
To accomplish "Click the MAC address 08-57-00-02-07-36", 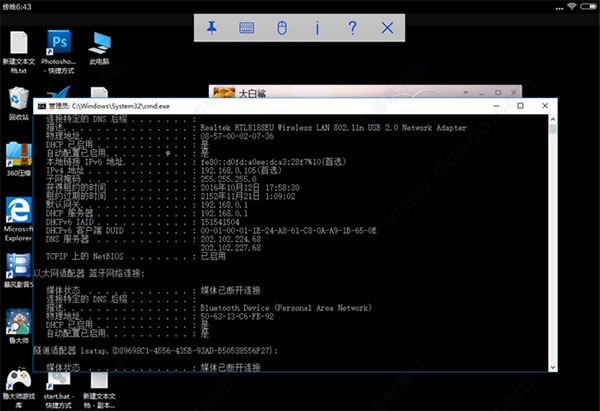I will point(237,136).
